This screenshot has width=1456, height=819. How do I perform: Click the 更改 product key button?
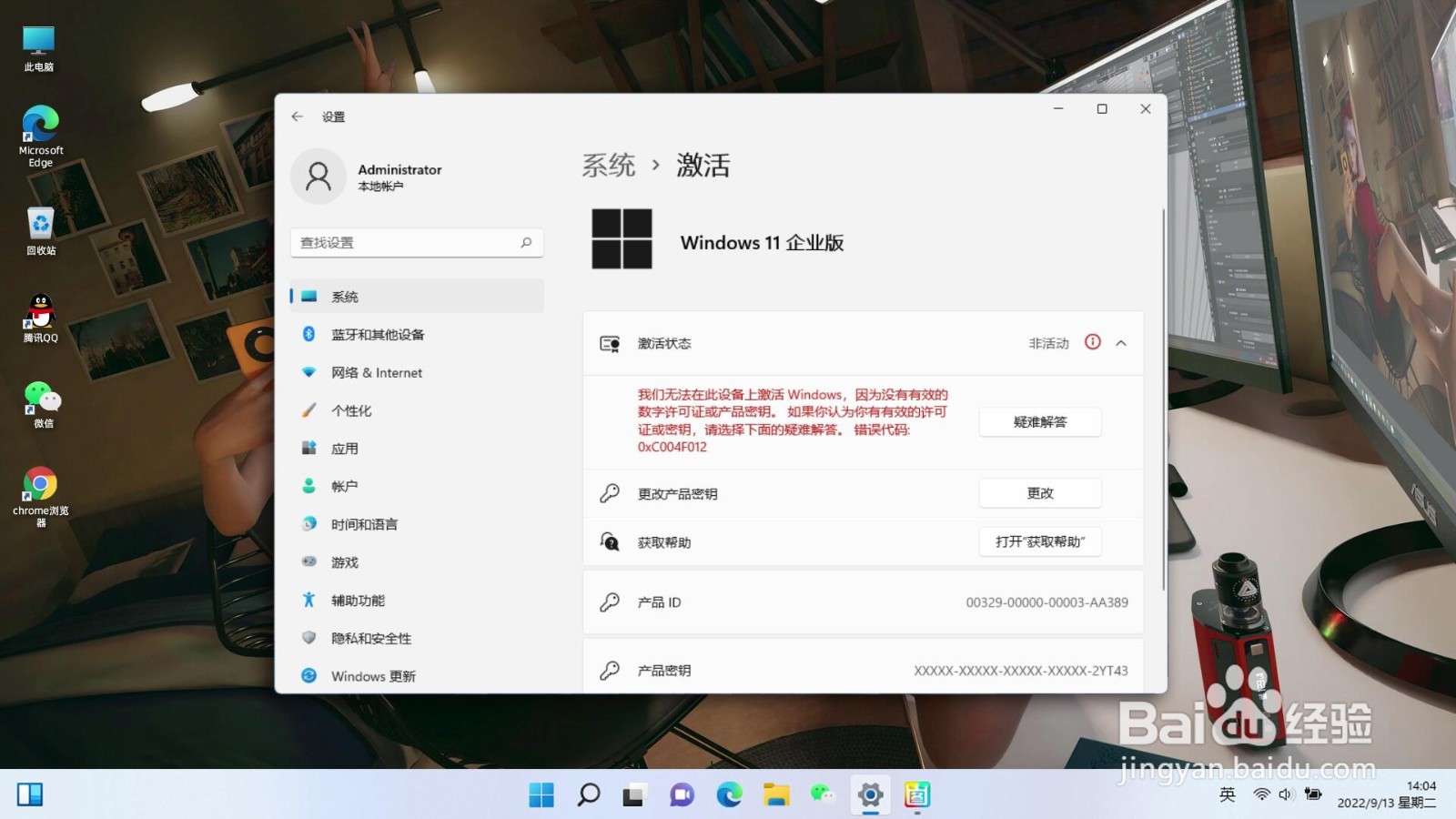pos(1040,493)
